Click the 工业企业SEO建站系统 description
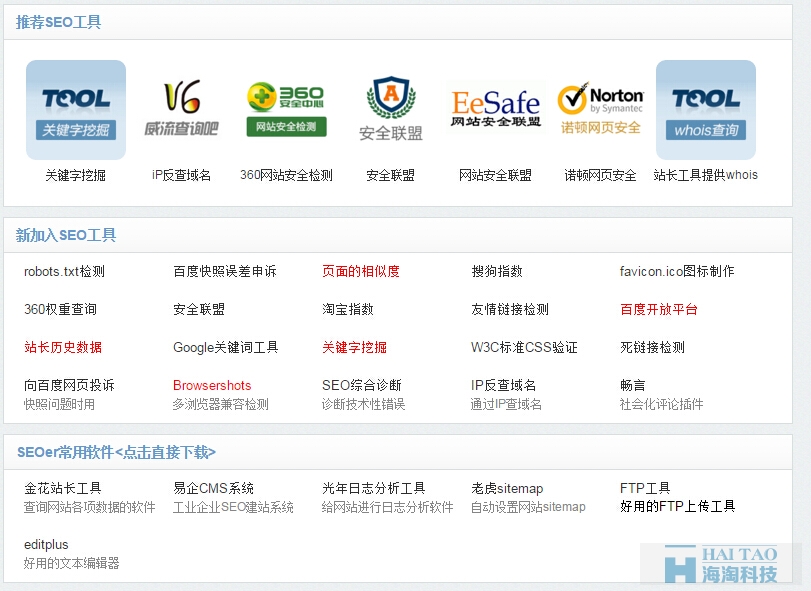This screenshot has width=811, height=591. 233,507
